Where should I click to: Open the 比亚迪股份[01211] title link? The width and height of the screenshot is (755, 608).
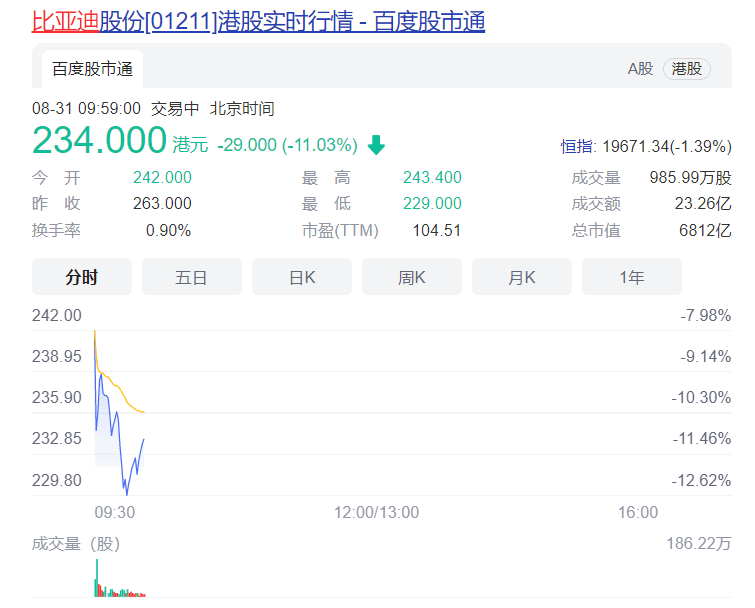(x=258, y=22)
